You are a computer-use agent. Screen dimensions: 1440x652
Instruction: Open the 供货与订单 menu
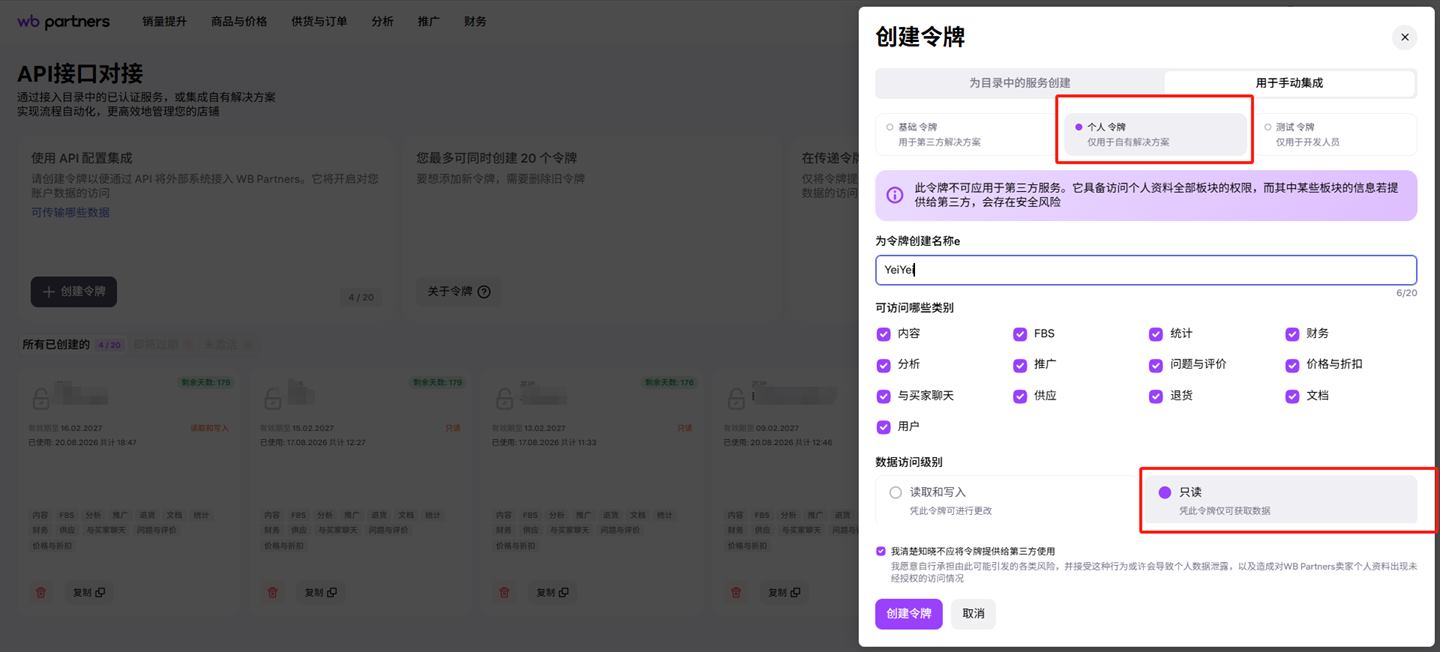pyautogui.click(x=319, y=21)
